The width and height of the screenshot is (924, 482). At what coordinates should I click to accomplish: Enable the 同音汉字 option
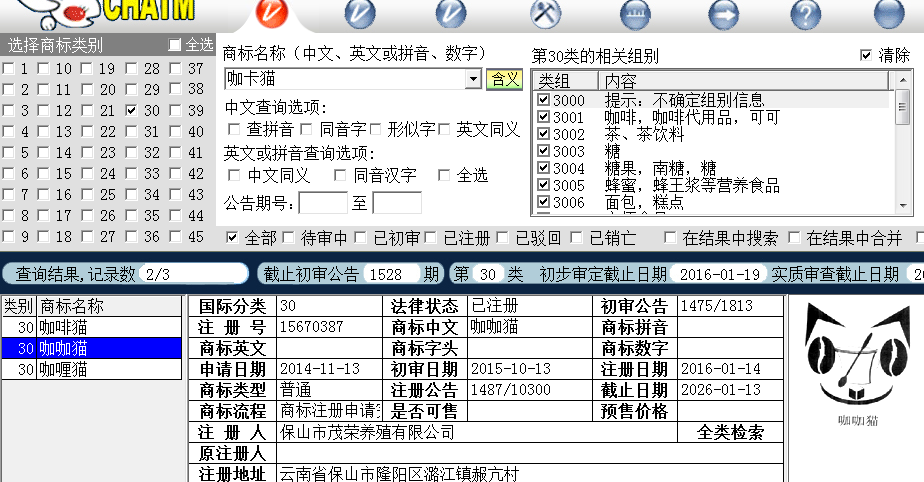pyautogui.click(x=339, y=175)
